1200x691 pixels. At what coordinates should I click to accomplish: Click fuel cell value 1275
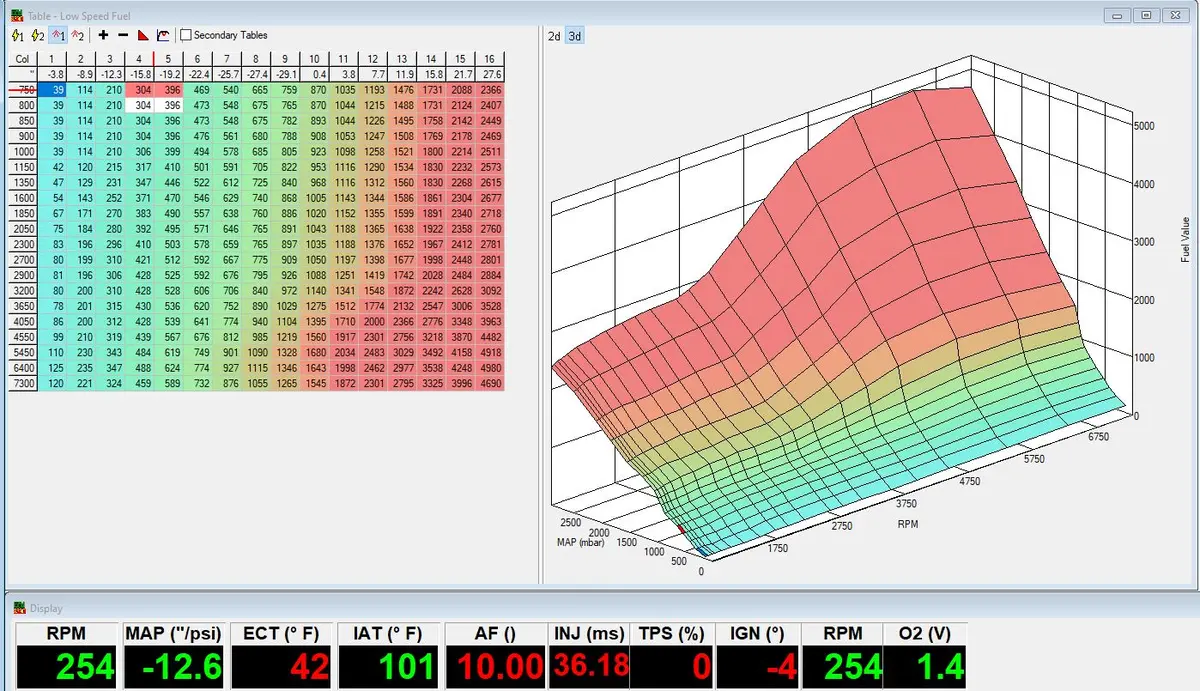pyautogui.click(x=314, y=305)
